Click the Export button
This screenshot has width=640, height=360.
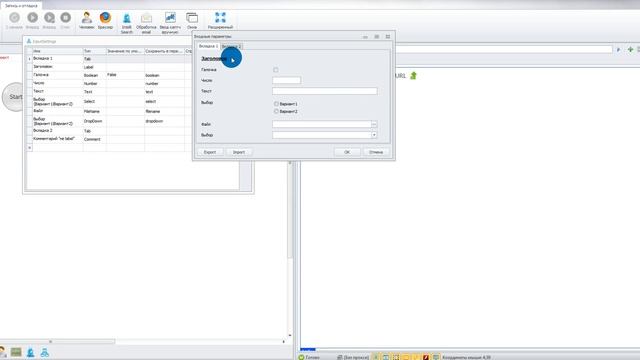pos(210,152)
